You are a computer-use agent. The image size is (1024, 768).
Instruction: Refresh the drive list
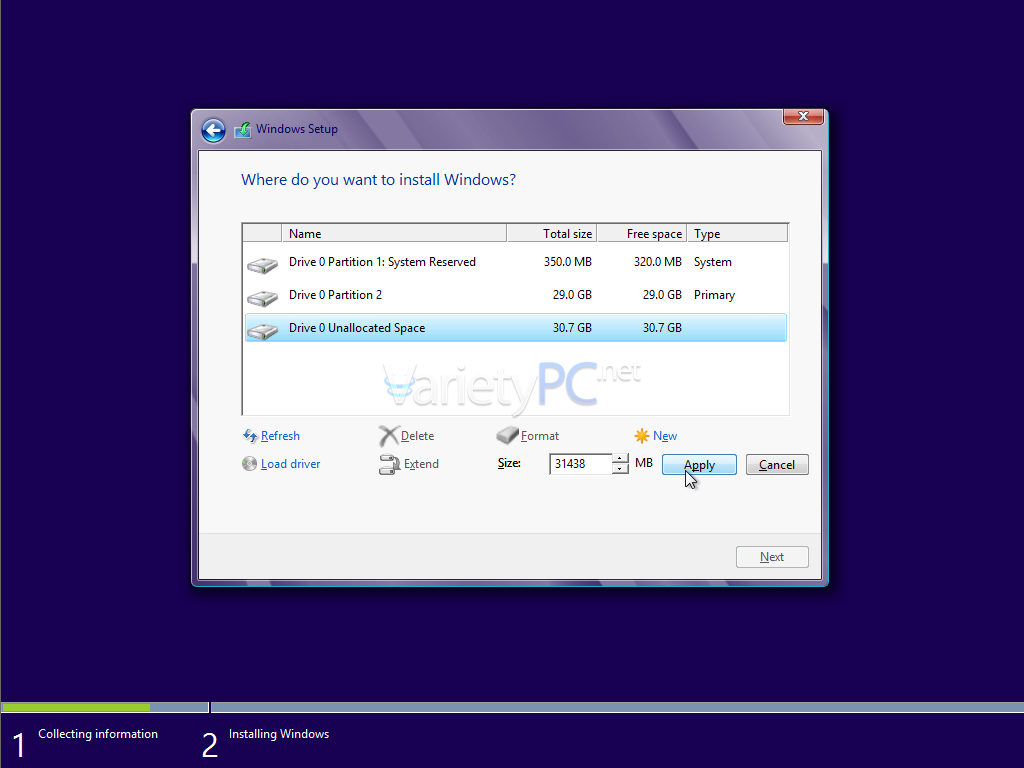(x=280, y=436)
